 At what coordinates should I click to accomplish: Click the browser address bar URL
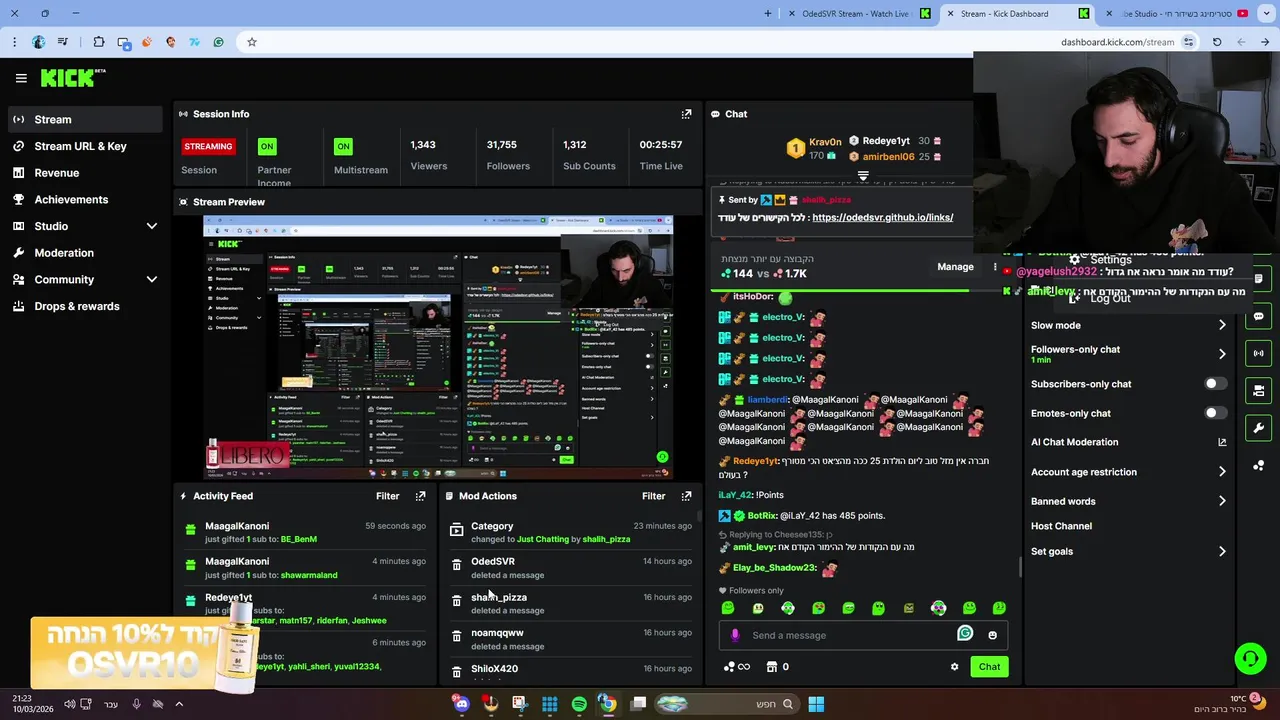(1117, 42)
